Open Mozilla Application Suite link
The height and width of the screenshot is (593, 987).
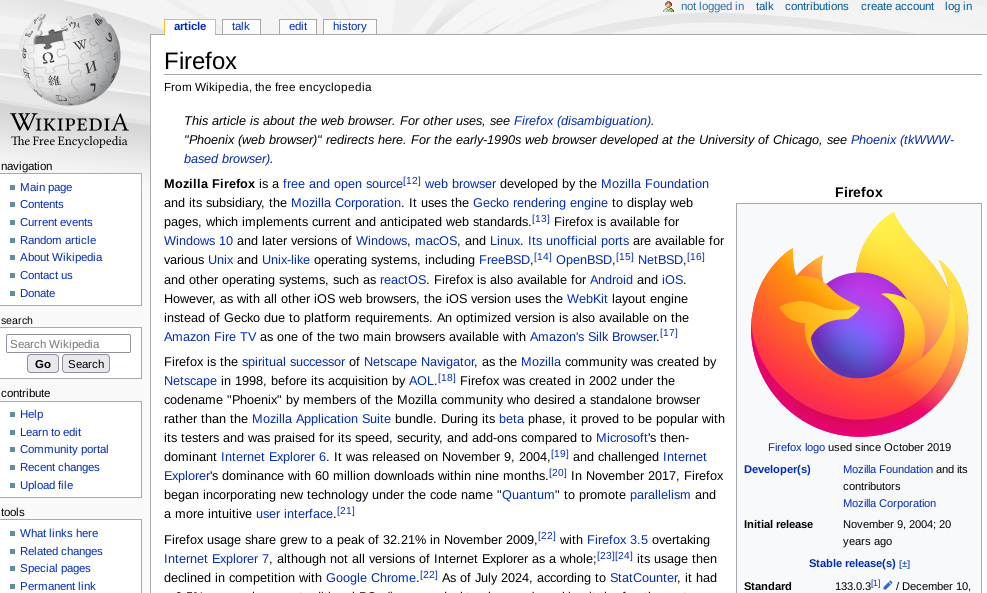(x=321, y=419)
